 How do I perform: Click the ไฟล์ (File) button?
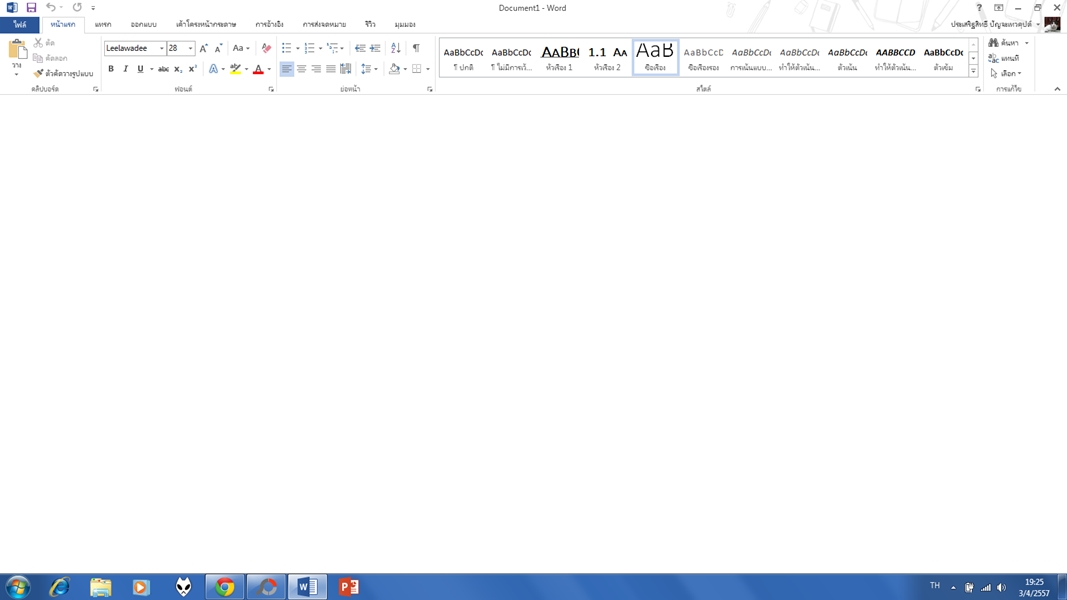(x=20, y=24)
